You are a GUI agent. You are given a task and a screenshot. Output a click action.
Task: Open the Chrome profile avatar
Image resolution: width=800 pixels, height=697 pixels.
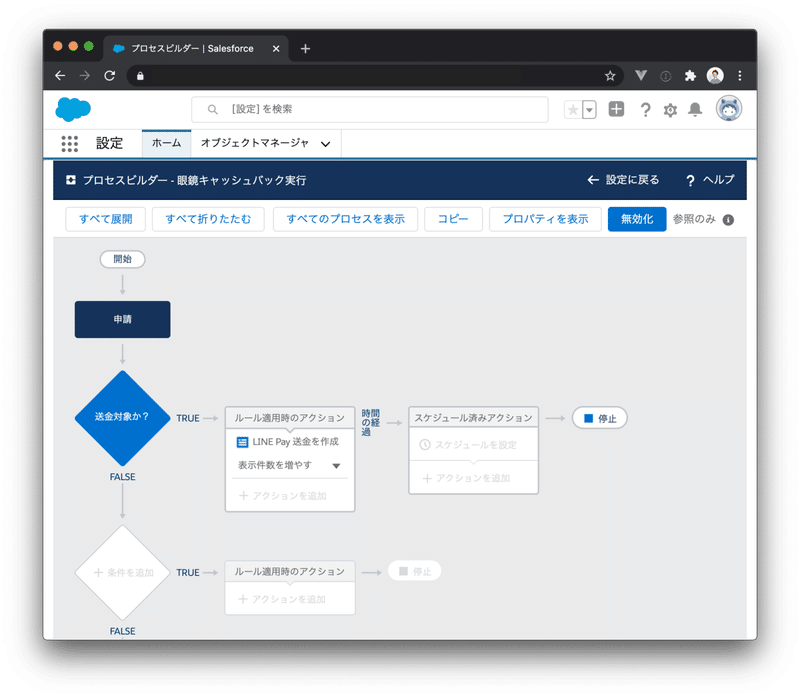click(715, 76)
